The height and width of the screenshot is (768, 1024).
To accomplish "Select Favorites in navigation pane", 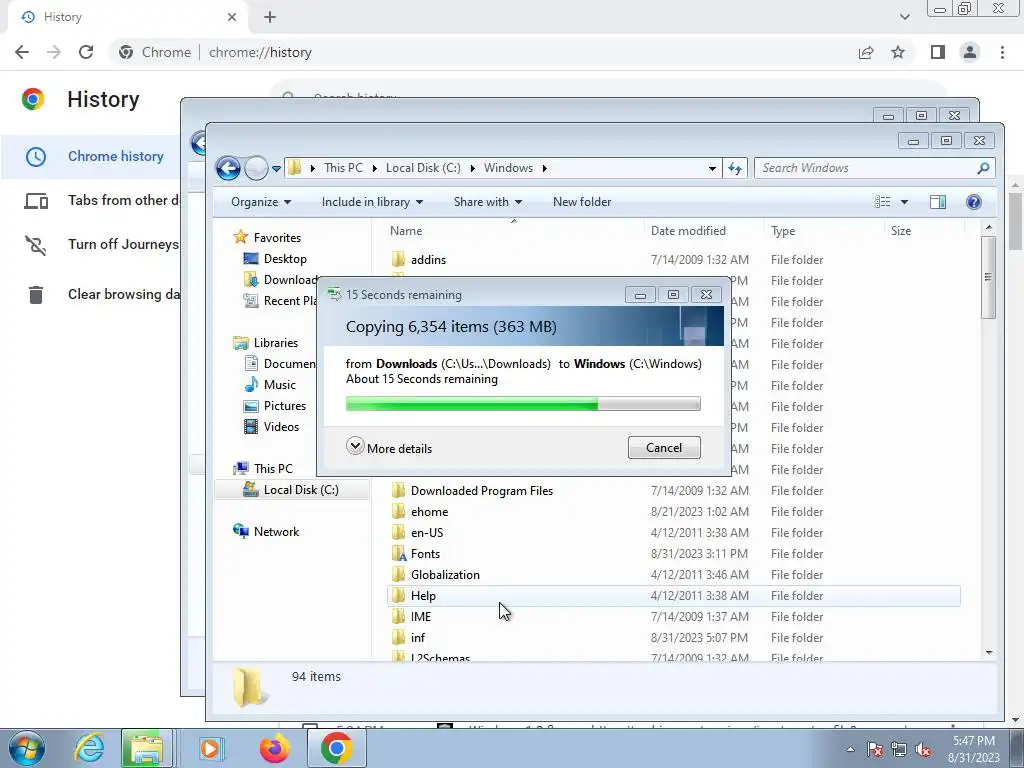I will pos(277,238).
